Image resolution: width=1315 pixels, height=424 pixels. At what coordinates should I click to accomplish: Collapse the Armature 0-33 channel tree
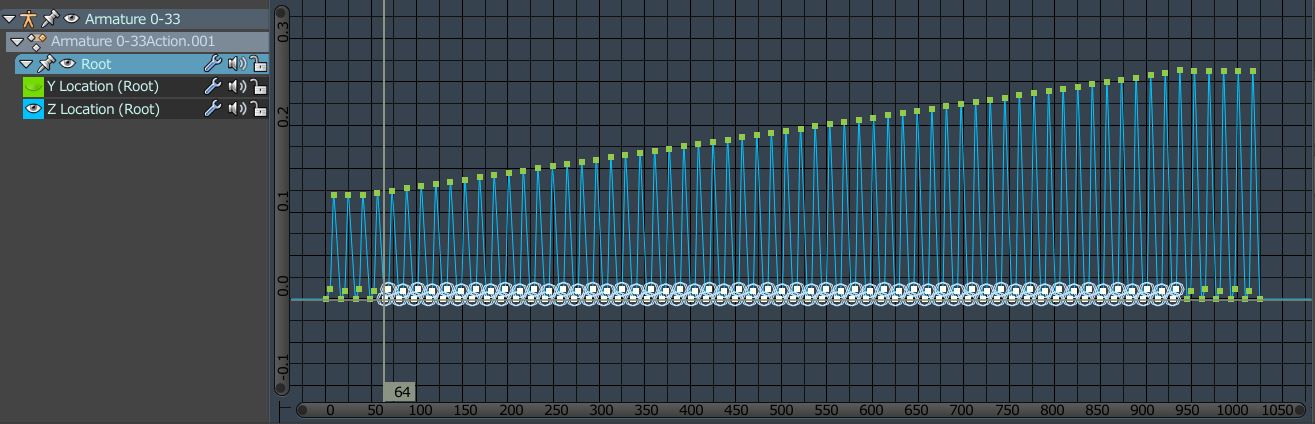click(9, 19)
